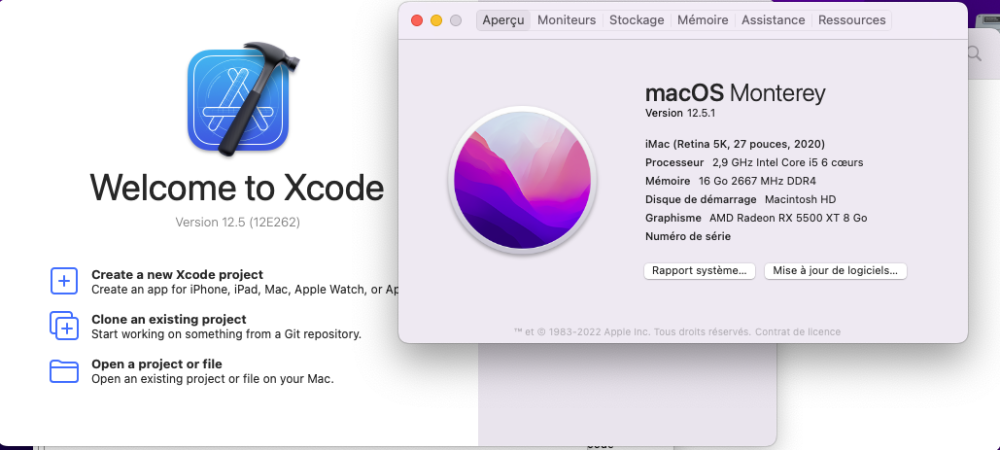Choose Open a project or file
This screenshot has width=1000, height=450.
point(157,365)
